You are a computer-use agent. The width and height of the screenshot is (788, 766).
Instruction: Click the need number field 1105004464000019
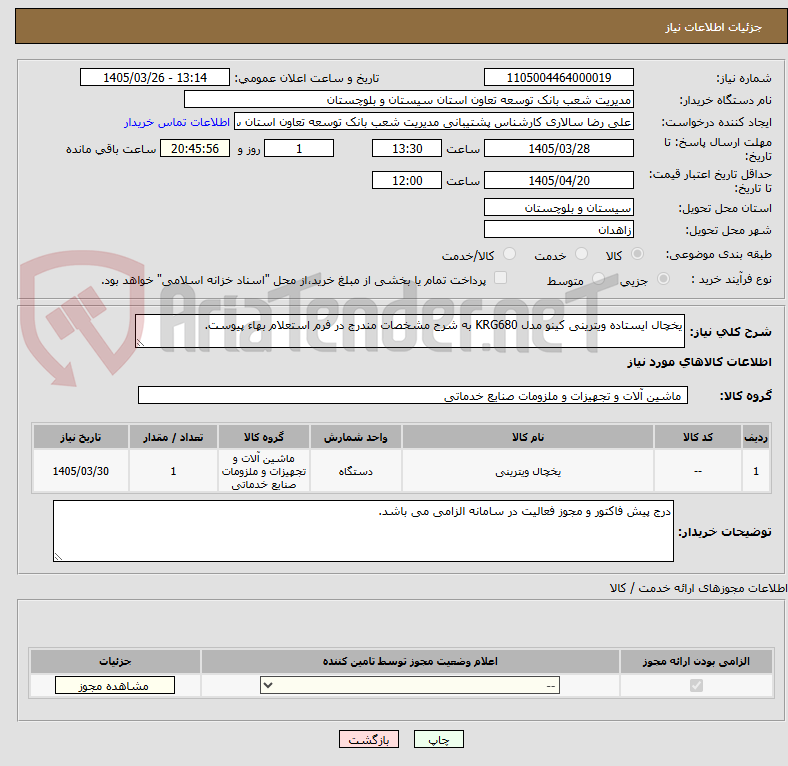coord(558,77)
